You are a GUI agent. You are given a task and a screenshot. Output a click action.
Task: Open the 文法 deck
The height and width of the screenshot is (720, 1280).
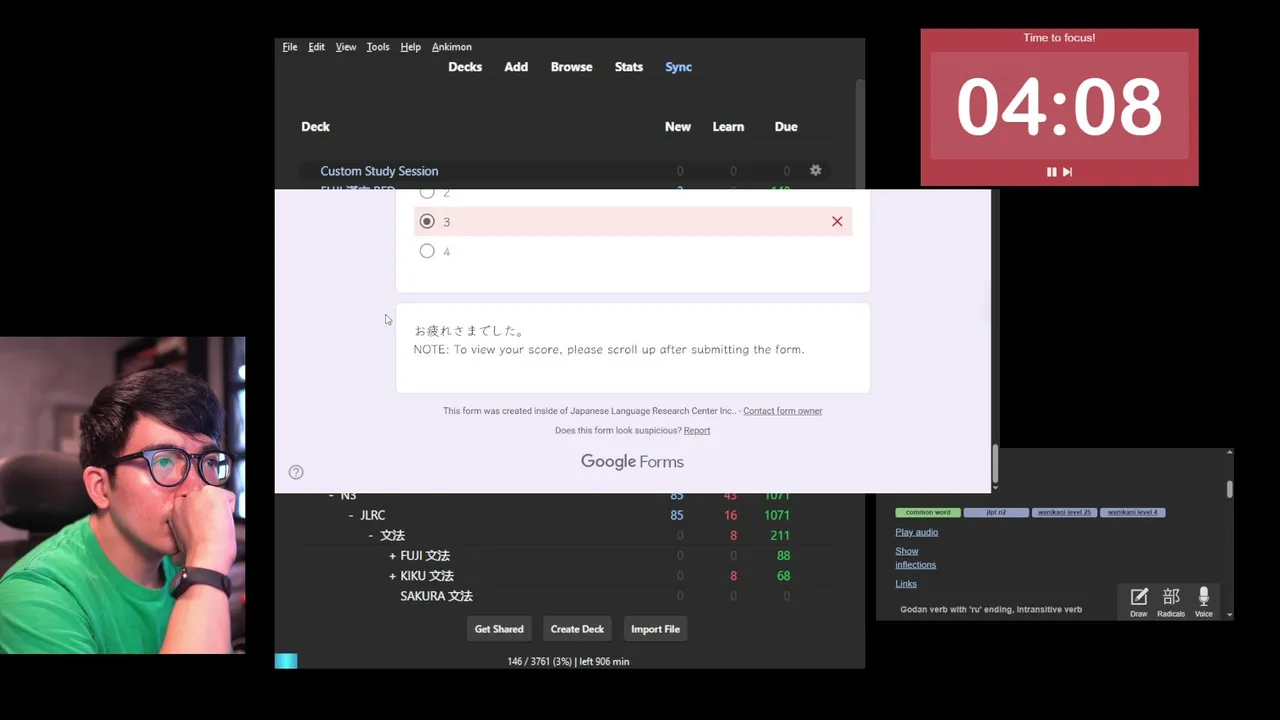coord(392,535)
